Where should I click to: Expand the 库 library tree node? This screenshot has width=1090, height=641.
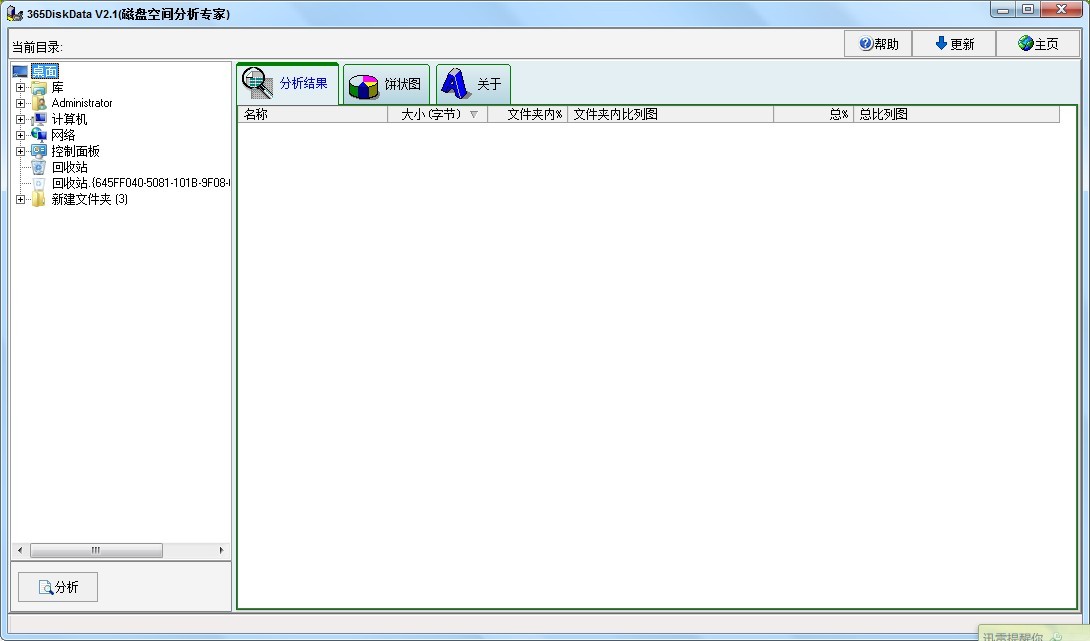(20, 88)
